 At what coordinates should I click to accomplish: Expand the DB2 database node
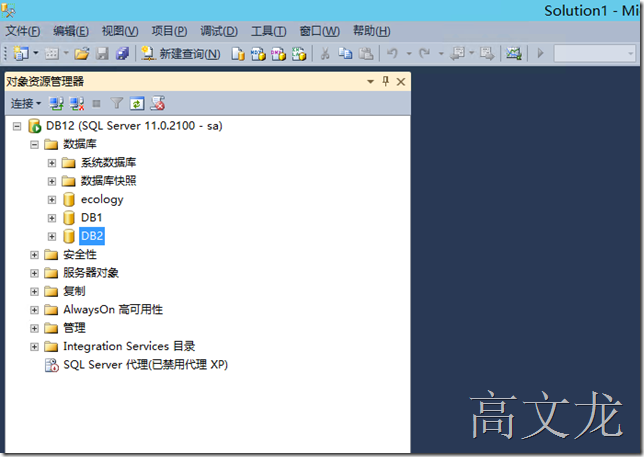click(x=52, y=237)
